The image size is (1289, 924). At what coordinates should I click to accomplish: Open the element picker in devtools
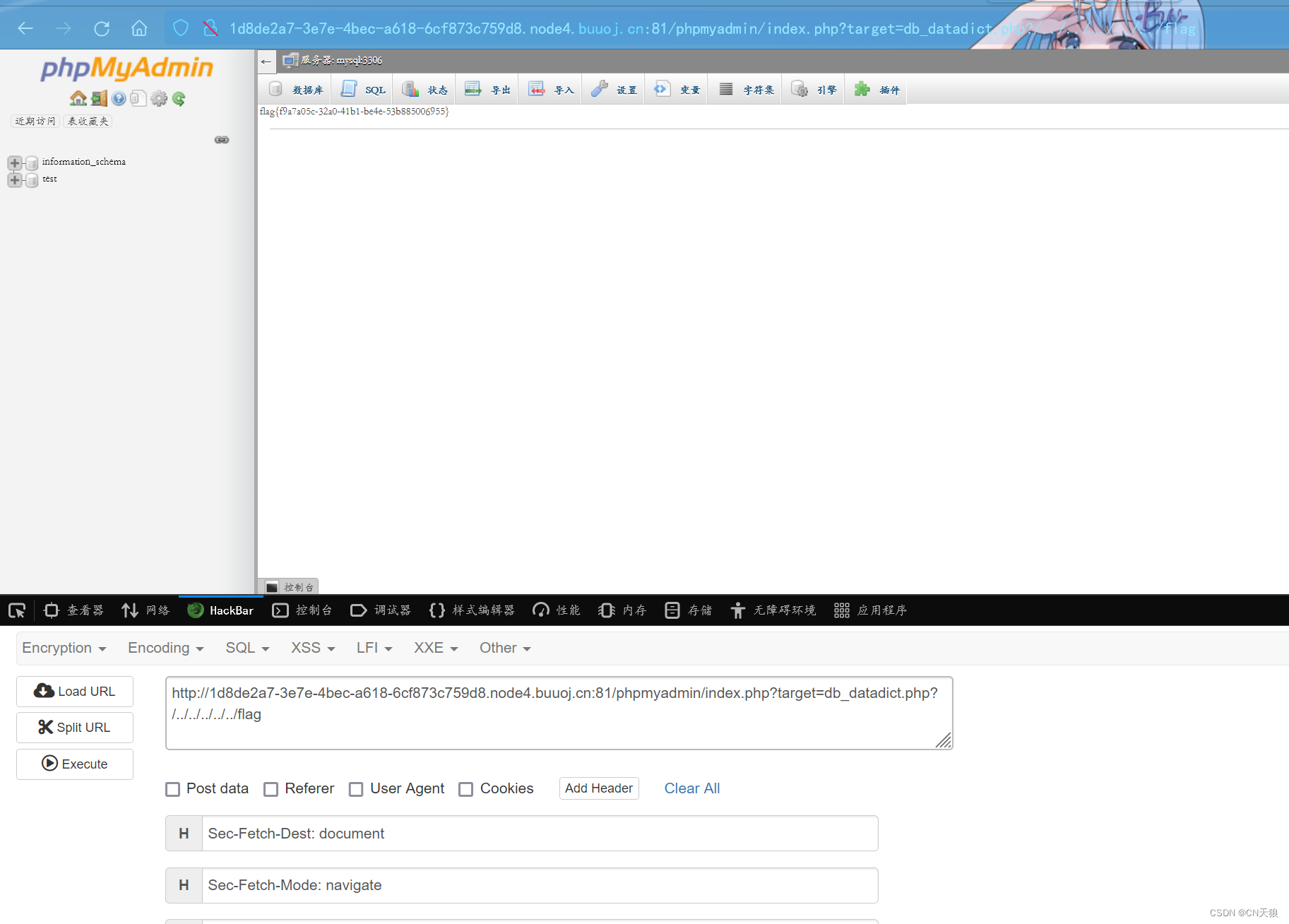click(x=17, y=610)
